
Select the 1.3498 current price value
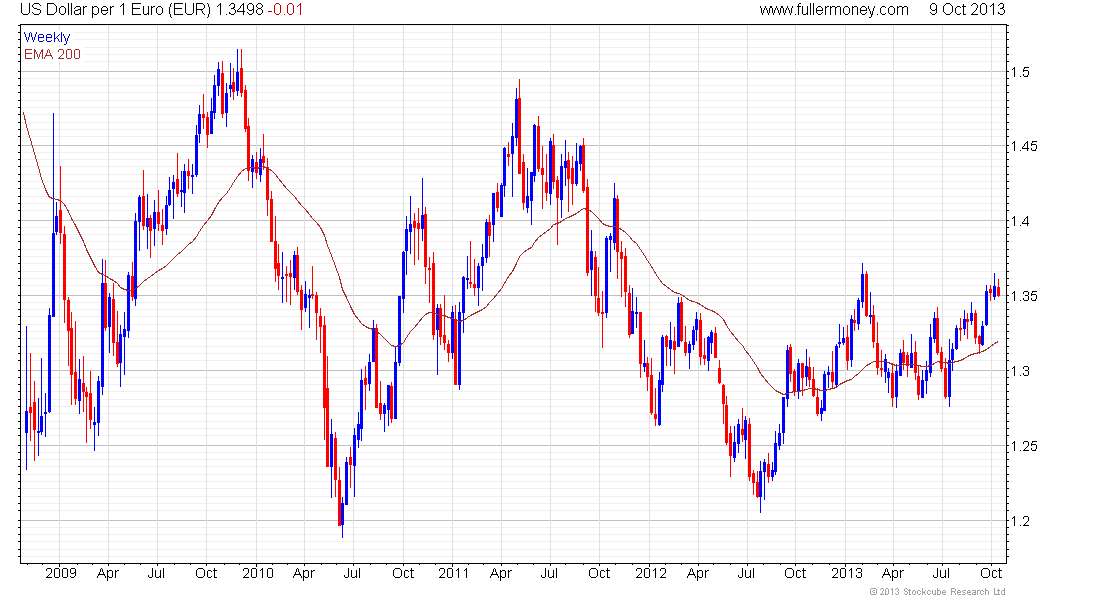point(238,10)
